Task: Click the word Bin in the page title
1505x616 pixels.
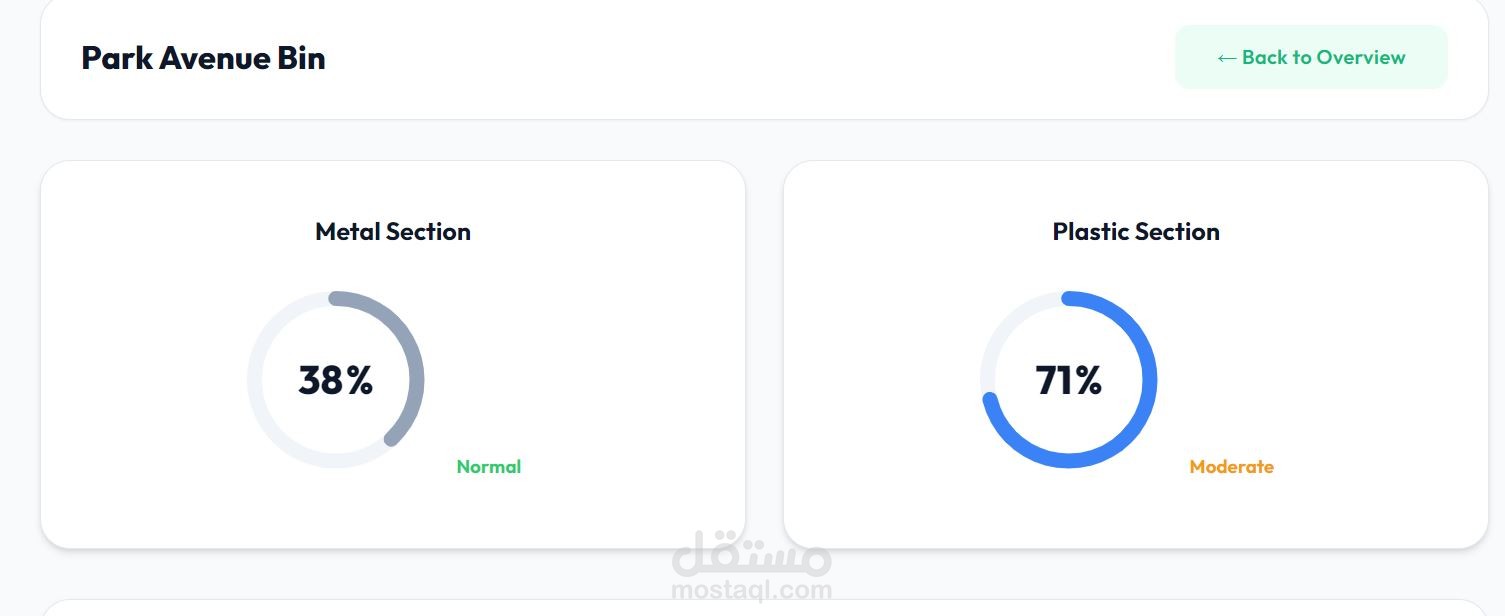Action: pos(301,58)
